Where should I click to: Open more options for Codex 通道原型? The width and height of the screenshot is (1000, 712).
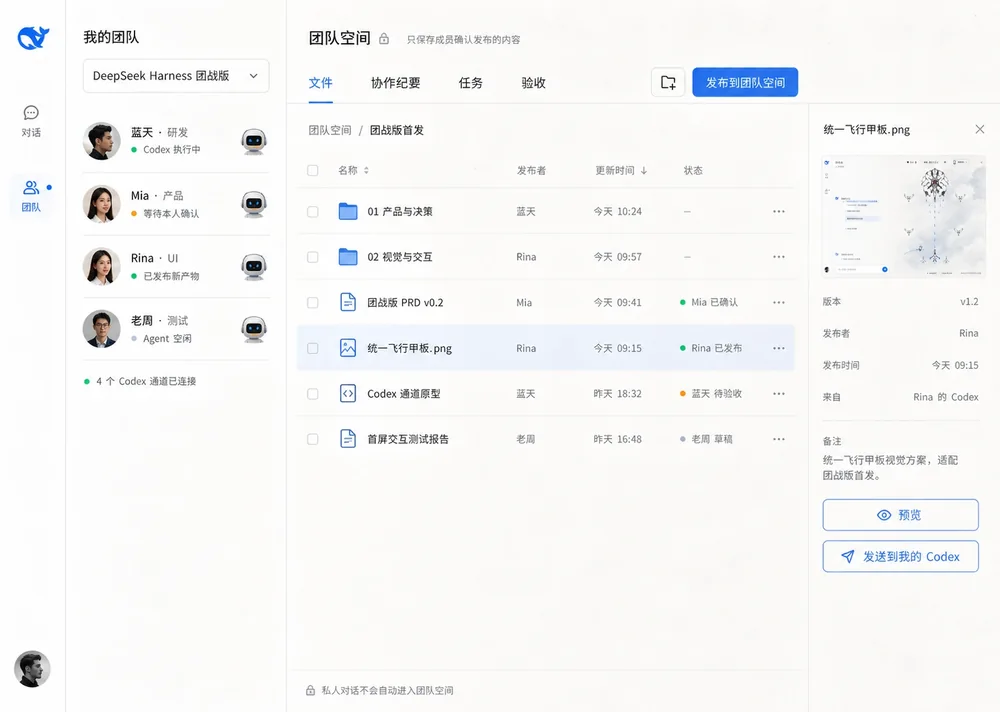779,393
